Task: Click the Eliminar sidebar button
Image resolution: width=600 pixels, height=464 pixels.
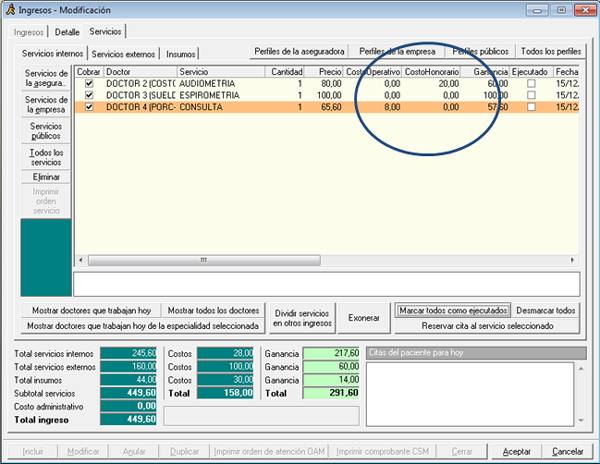Action: click(x=46, y=176)
